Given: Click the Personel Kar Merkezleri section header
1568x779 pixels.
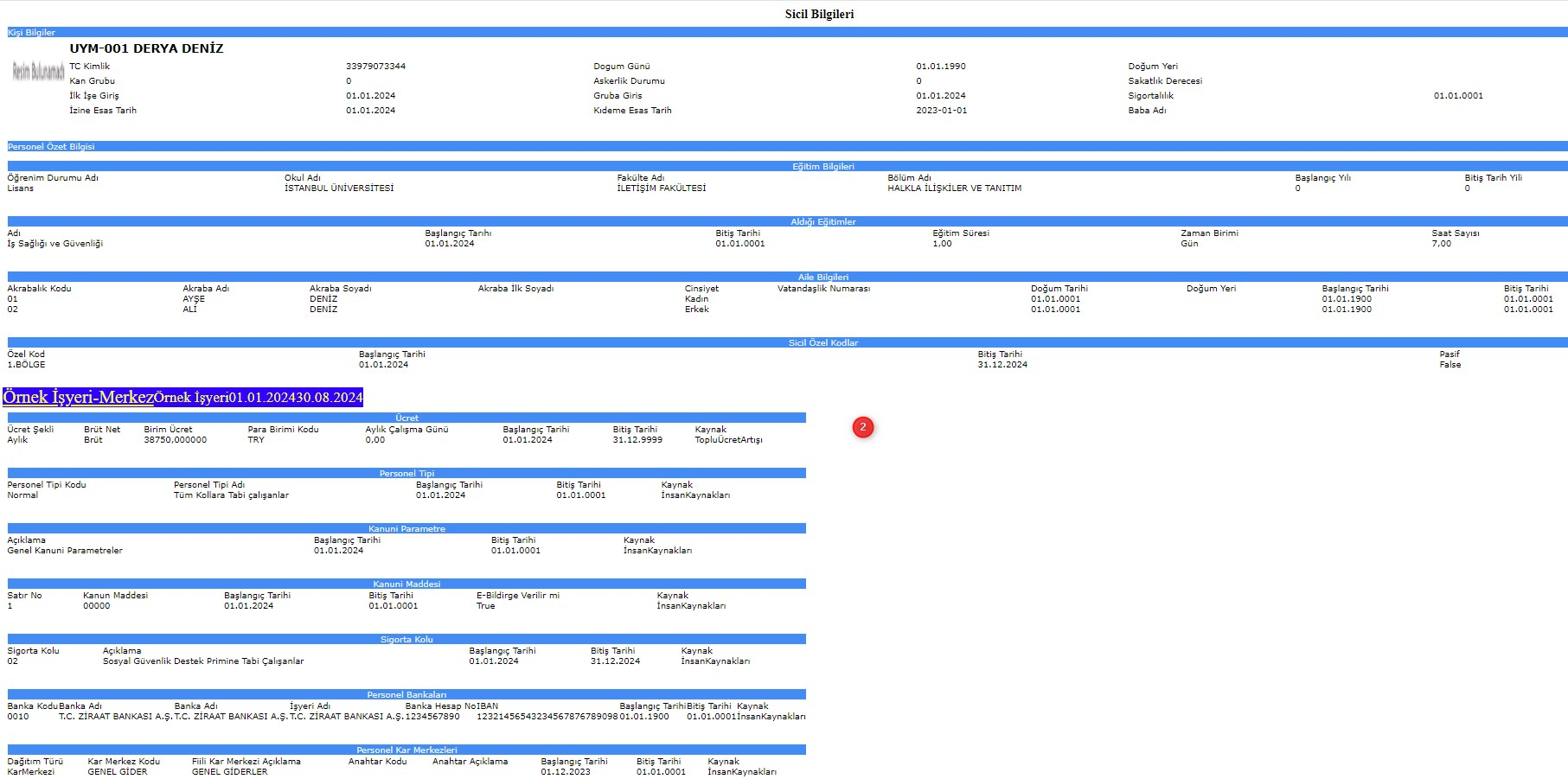Looking at the screenshot, I should pos(406,750).
